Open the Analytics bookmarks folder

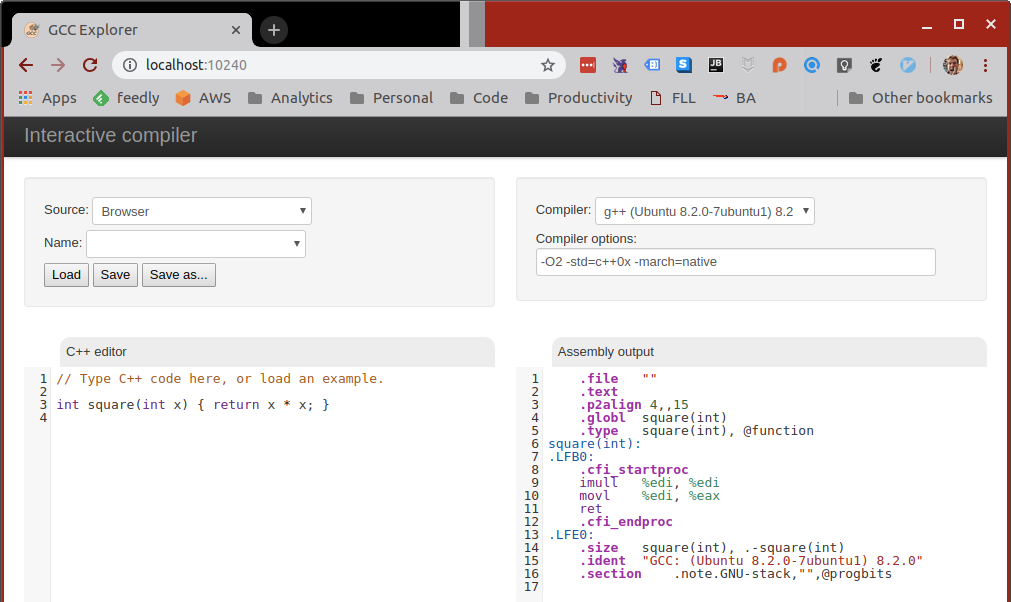click(x=290, y=98)
